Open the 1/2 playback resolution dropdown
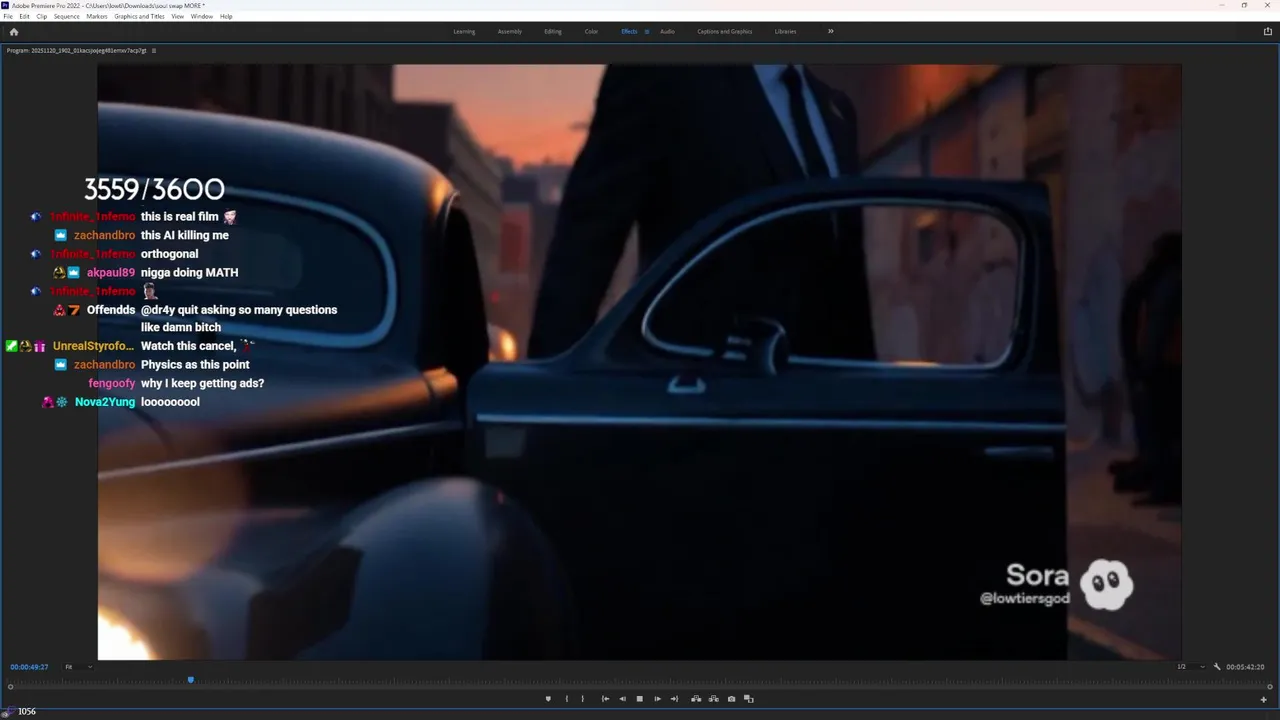The width and height of the screenshot is (1280, 720). 1192,667
